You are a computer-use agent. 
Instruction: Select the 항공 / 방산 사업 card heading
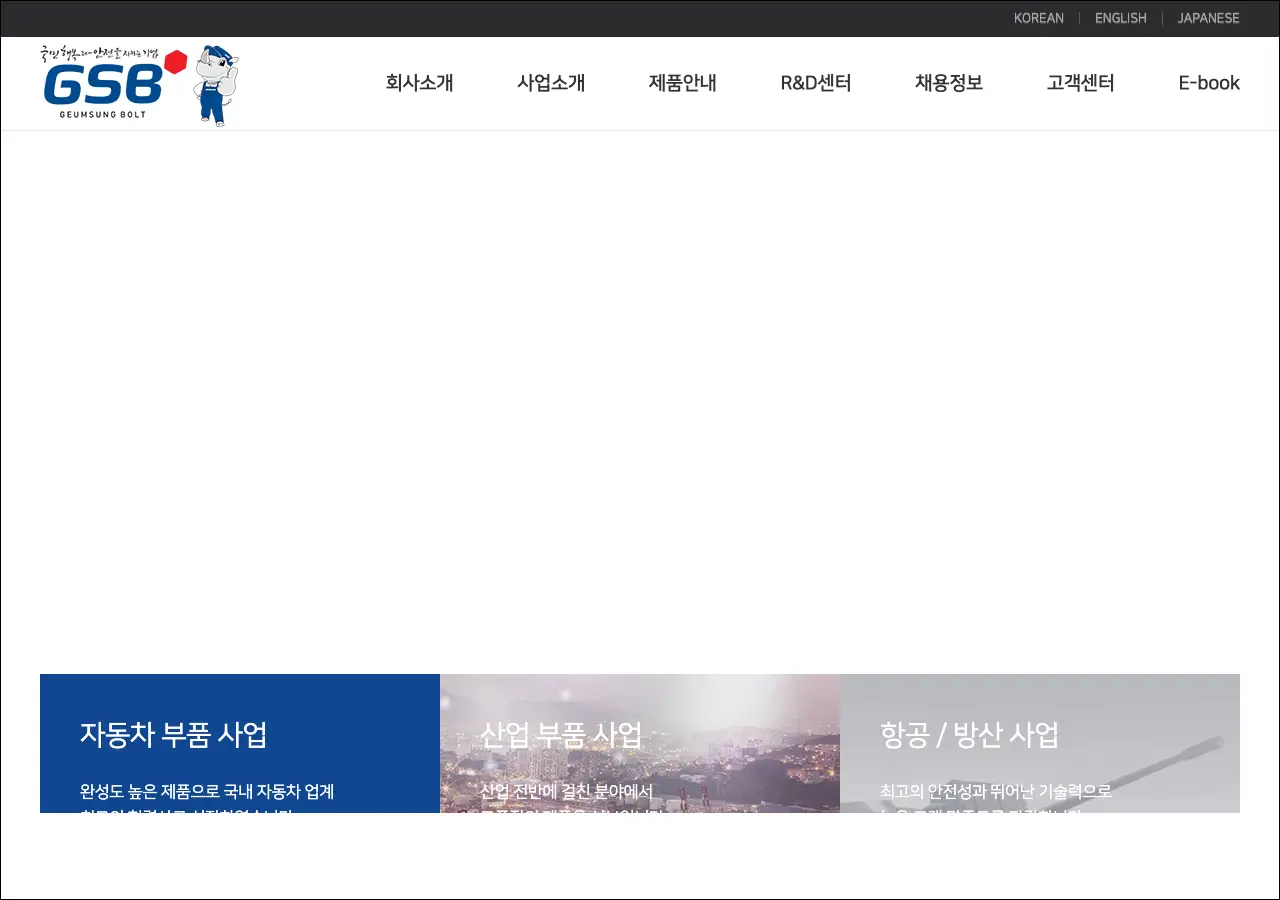coord(968,735)
